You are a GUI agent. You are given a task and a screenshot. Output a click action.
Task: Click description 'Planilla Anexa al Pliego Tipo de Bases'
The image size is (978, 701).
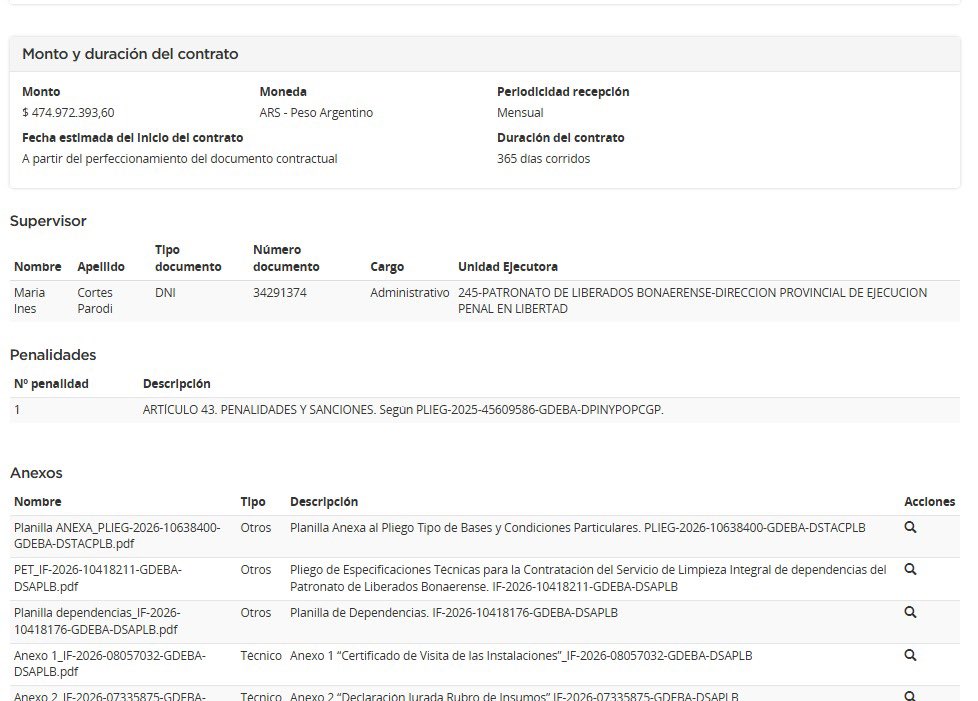pyautogui.click(x=578, y=528)
